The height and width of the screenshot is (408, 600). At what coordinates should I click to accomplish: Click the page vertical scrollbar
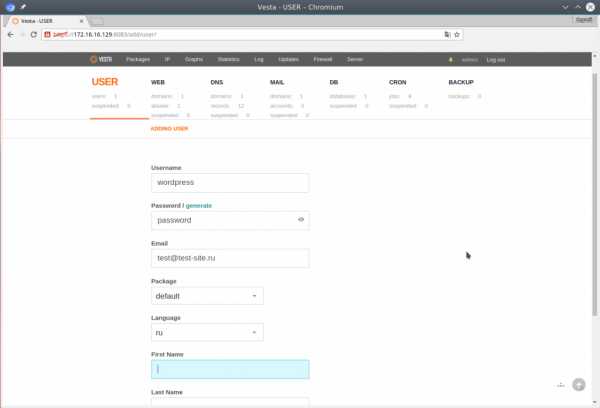(x=596, y=150)
